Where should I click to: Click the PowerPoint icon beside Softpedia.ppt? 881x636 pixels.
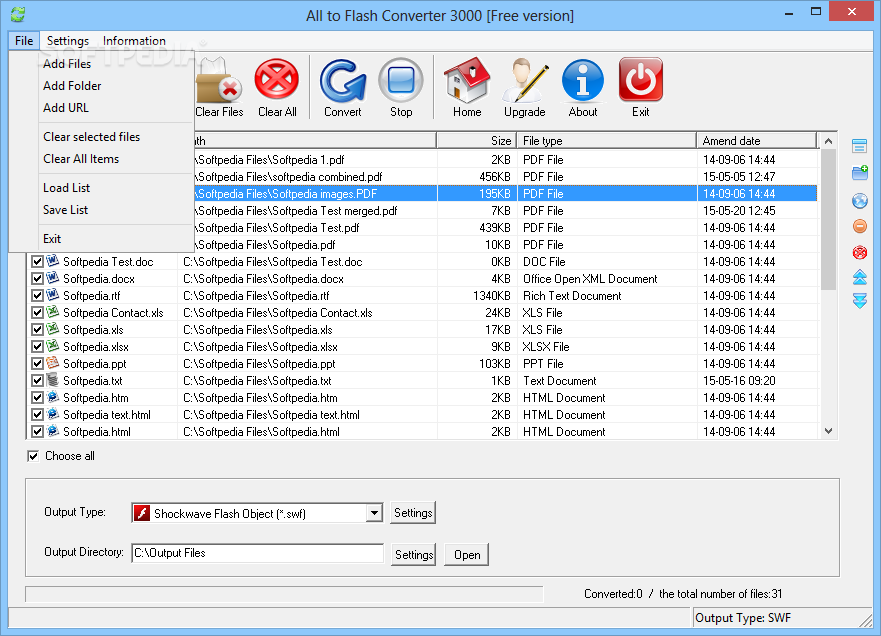click(53, 363)
